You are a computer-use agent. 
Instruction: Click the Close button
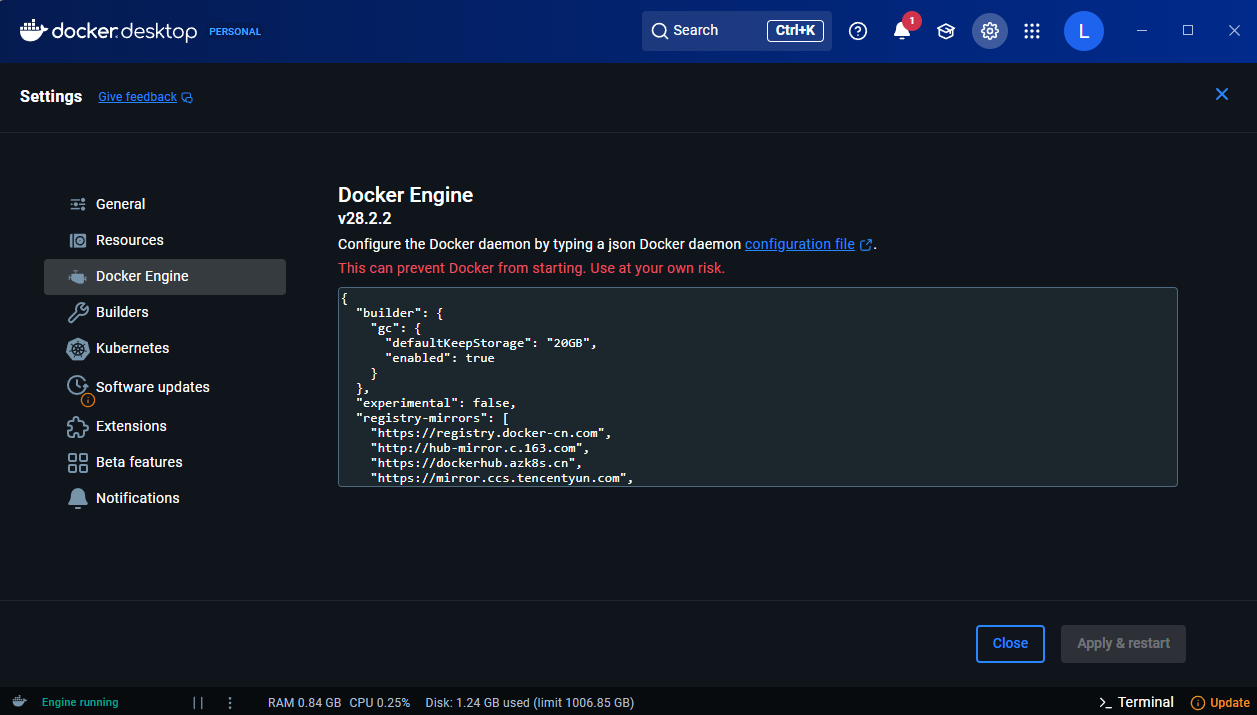click(x=1010, y=644)
